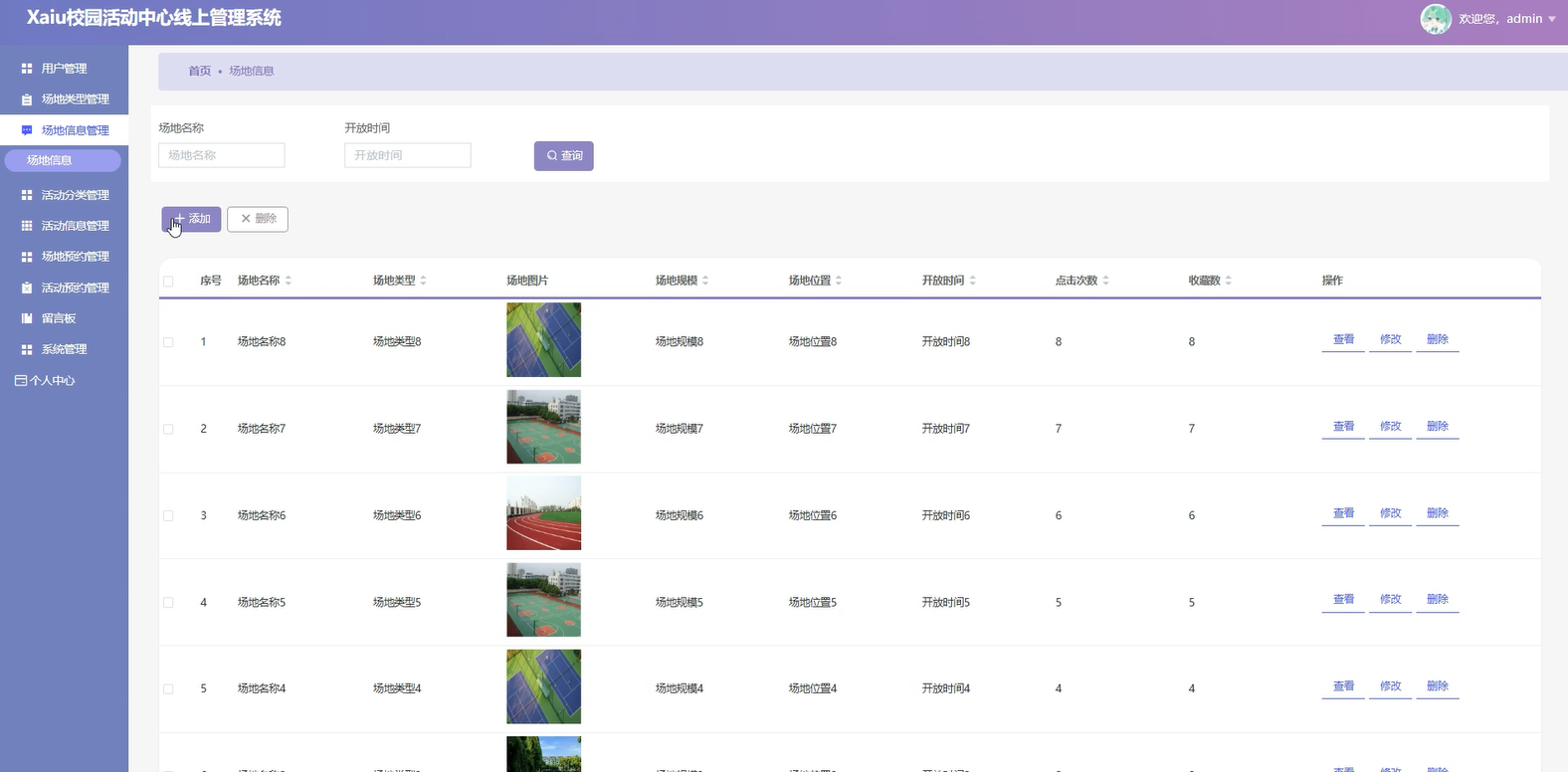Focus the 场地名称 search input
The width and height of the screenshot is (1568, 772).
click(x=222, y=155)
